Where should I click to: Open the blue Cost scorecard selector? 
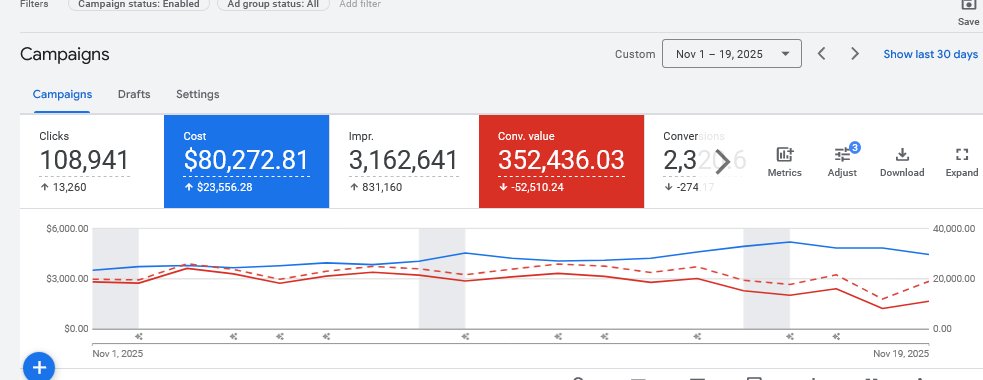[246, 161]
